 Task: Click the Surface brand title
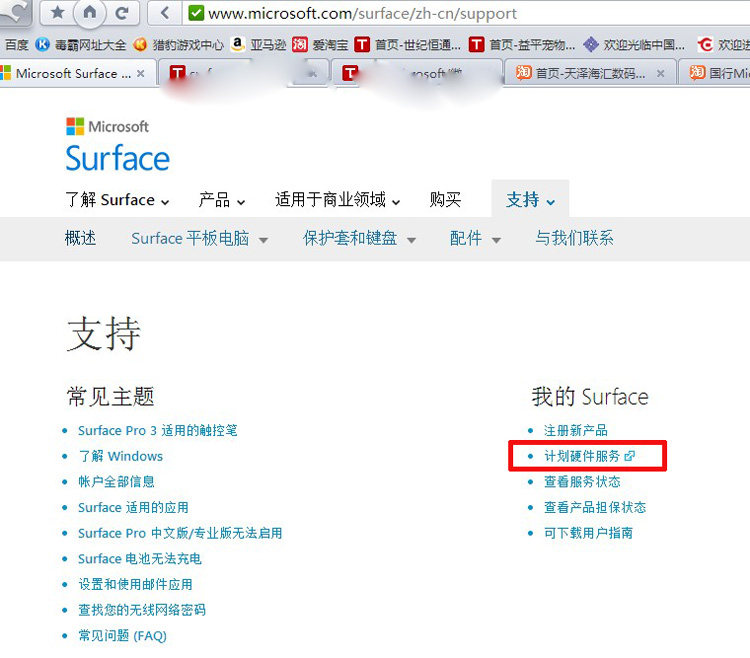coord(118,158)
